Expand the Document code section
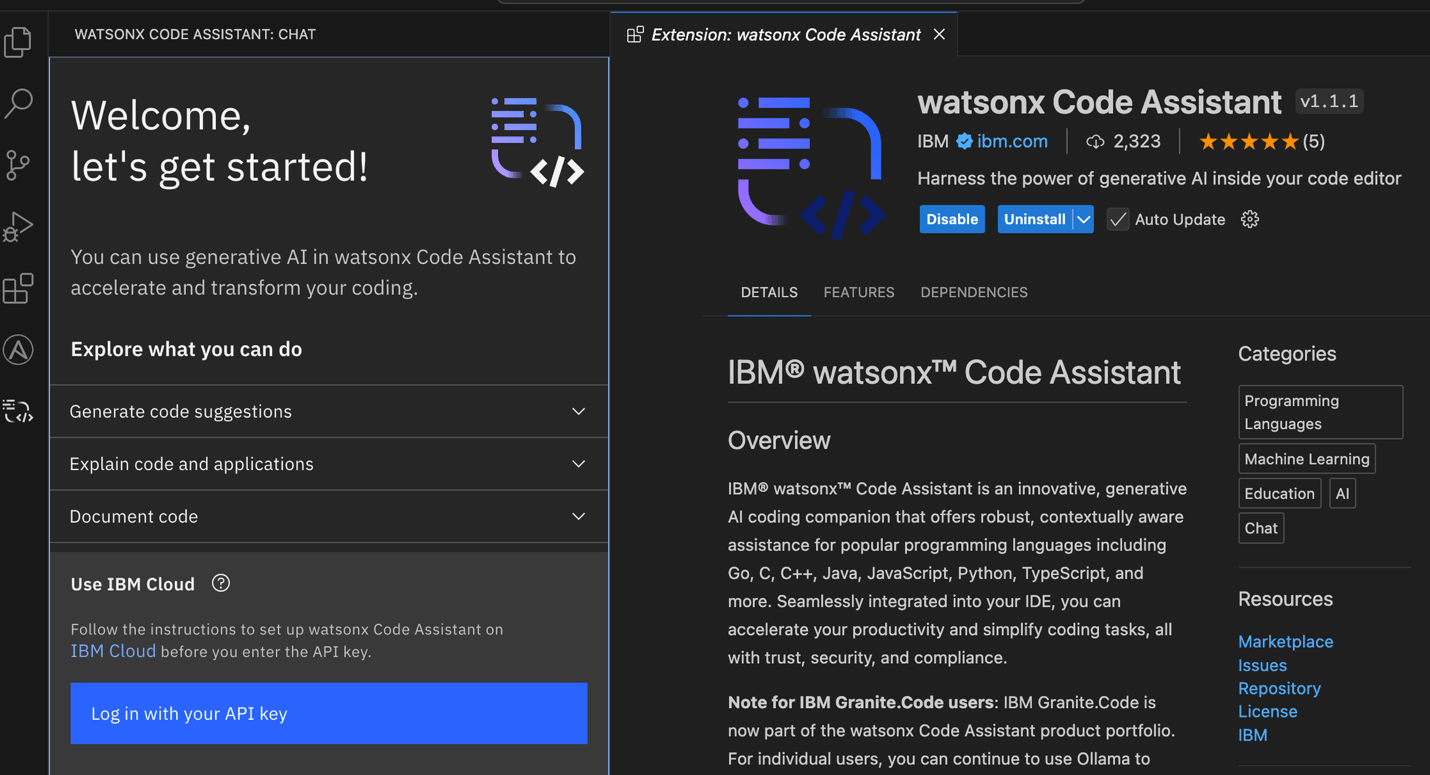Viewport: 1430px width, 775px height. pyautogui.click(x=329, y=516)
